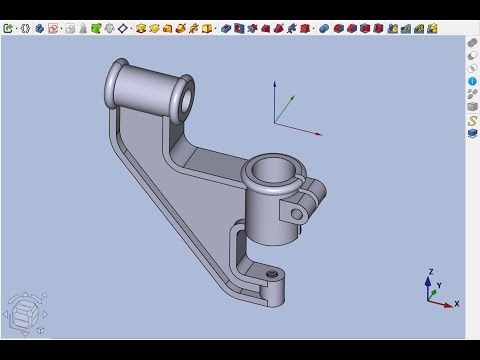Select the Subtractive Helix tool

[x=292, y=29]
